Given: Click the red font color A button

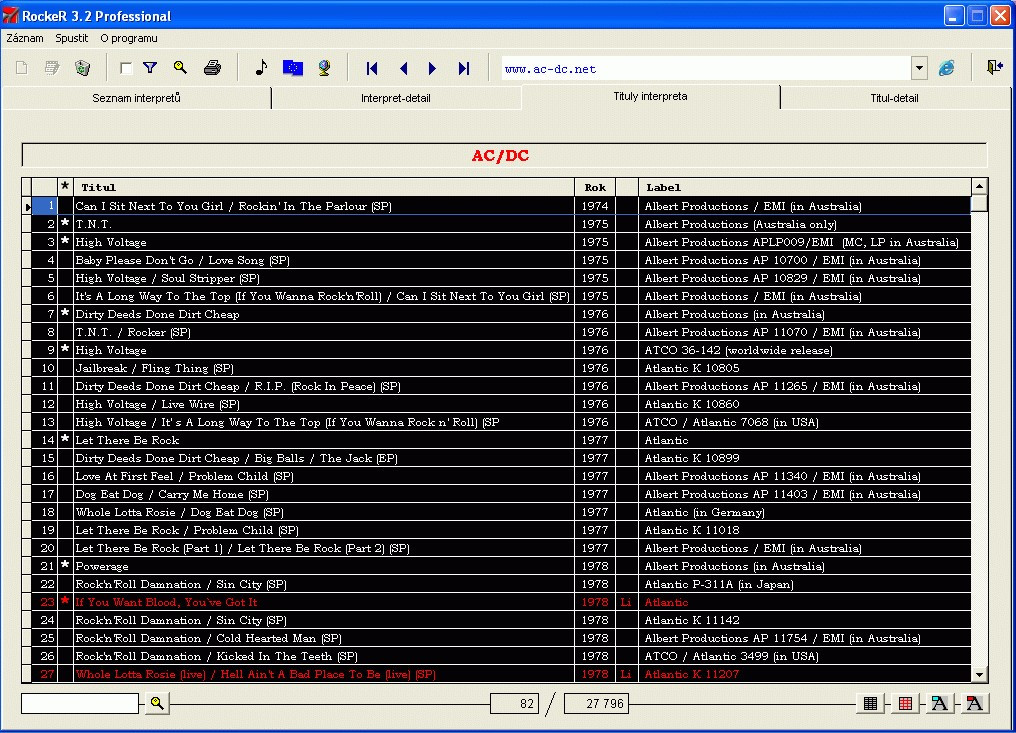Looking at the screenshot, I should click(x=974, y=703).
